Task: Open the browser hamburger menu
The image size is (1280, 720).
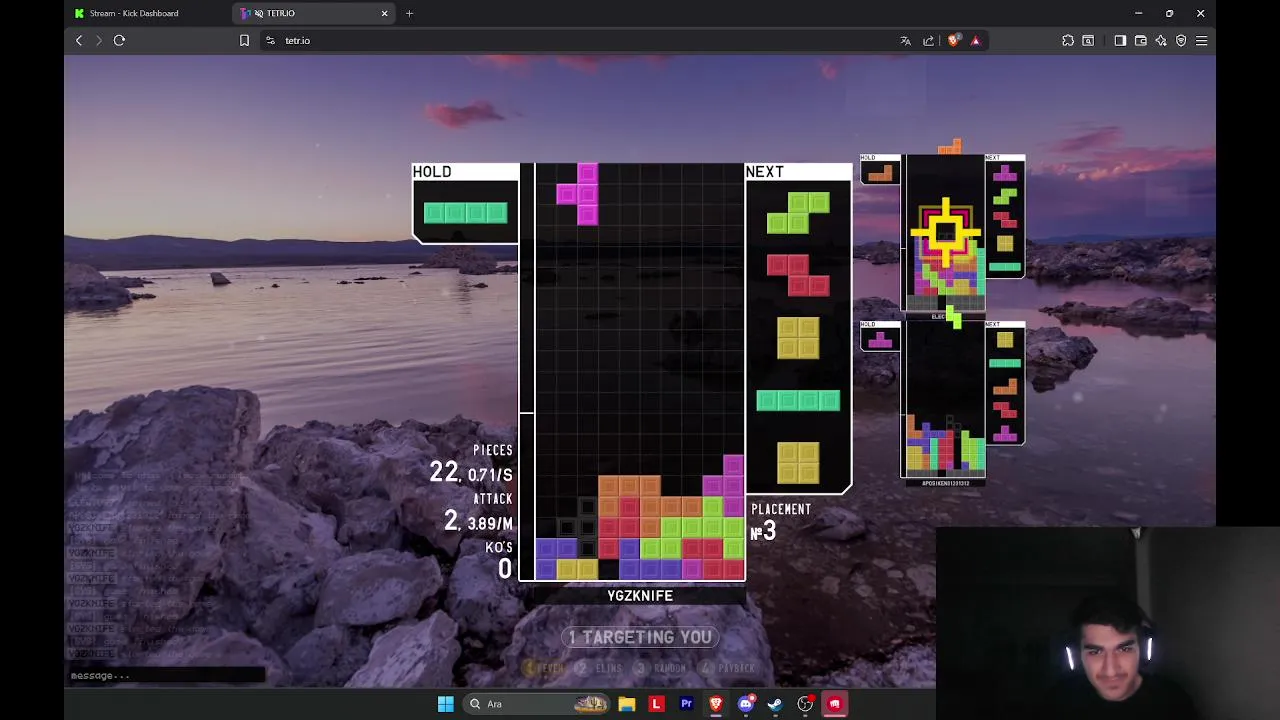Action: 1202,40
